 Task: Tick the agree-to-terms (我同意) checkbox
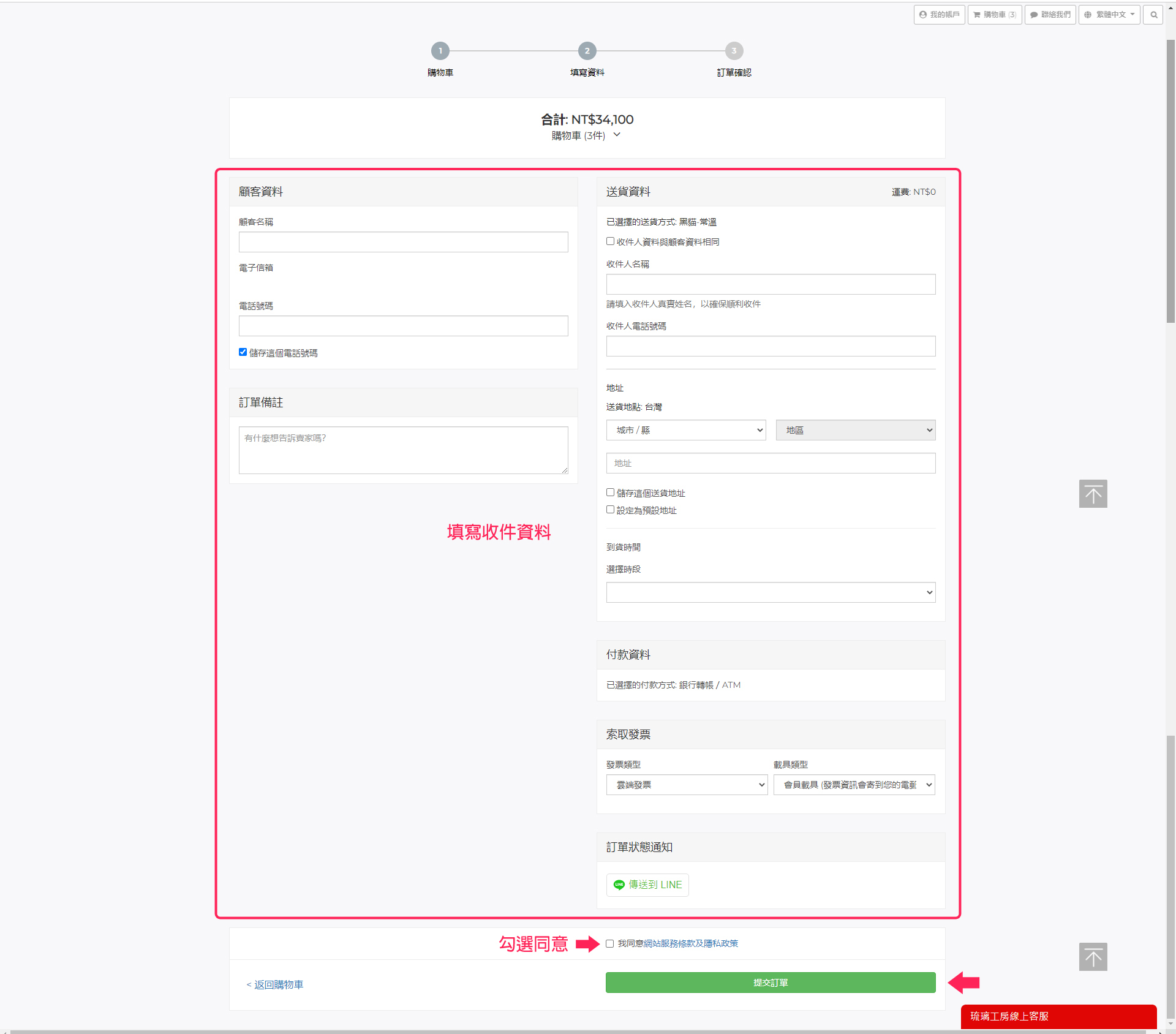click(x=609, y=943)
